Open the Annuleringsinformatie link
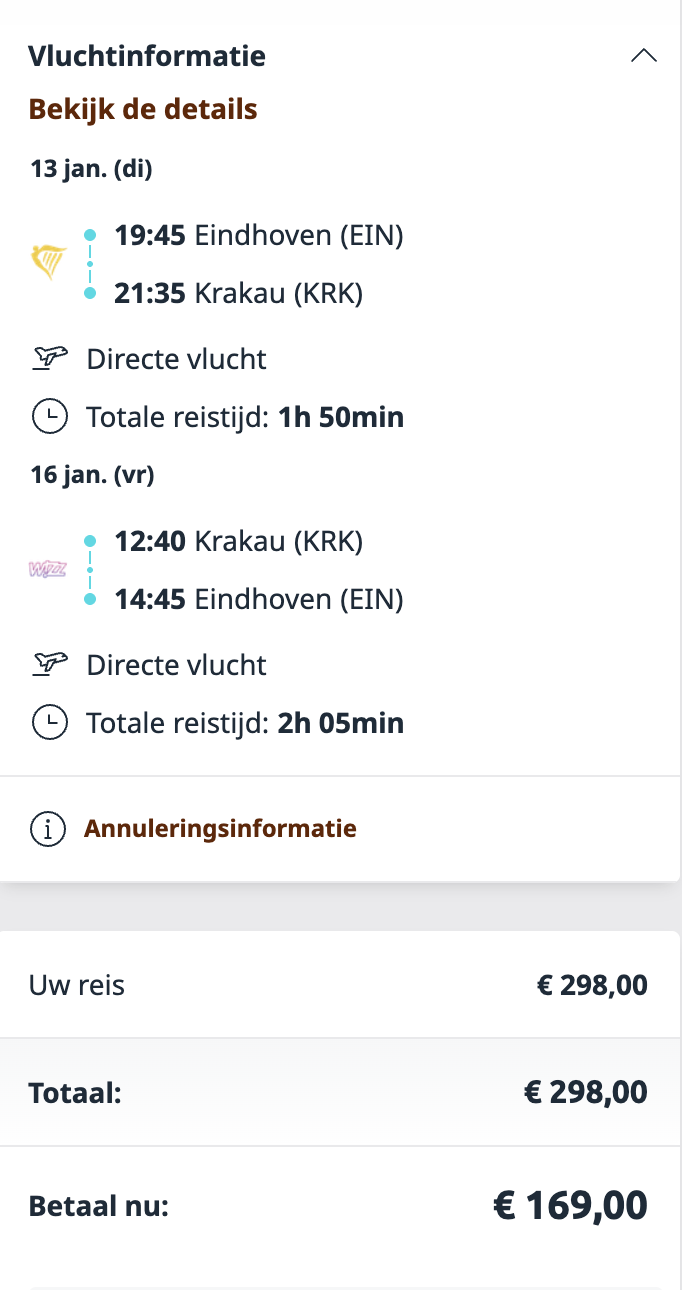The image size is (682, 1290). point(220,829)
